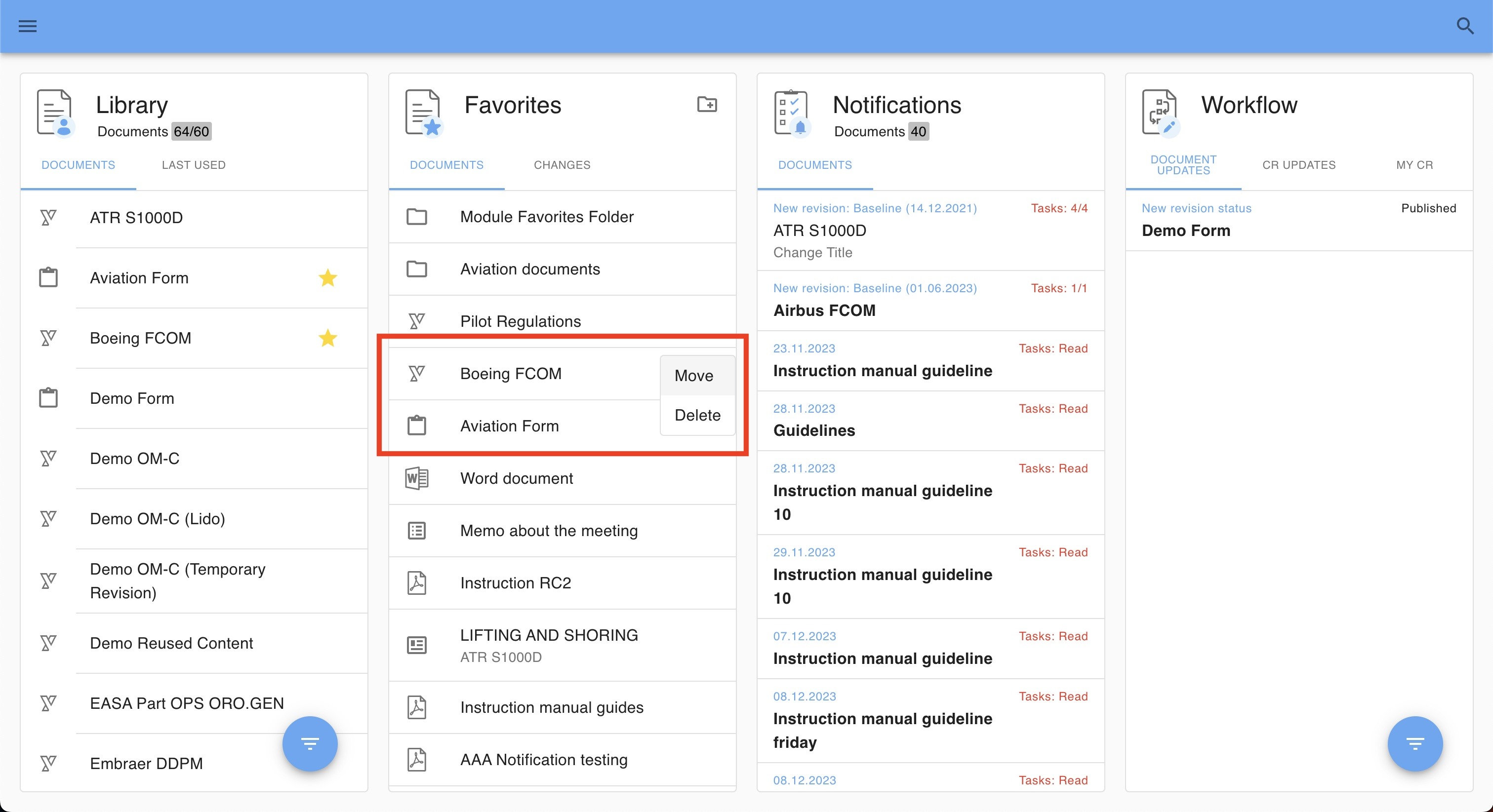This screenshot has width=1493, height=812.
Task: Choose Delete from the context menu
Action: tap(697, 415)
